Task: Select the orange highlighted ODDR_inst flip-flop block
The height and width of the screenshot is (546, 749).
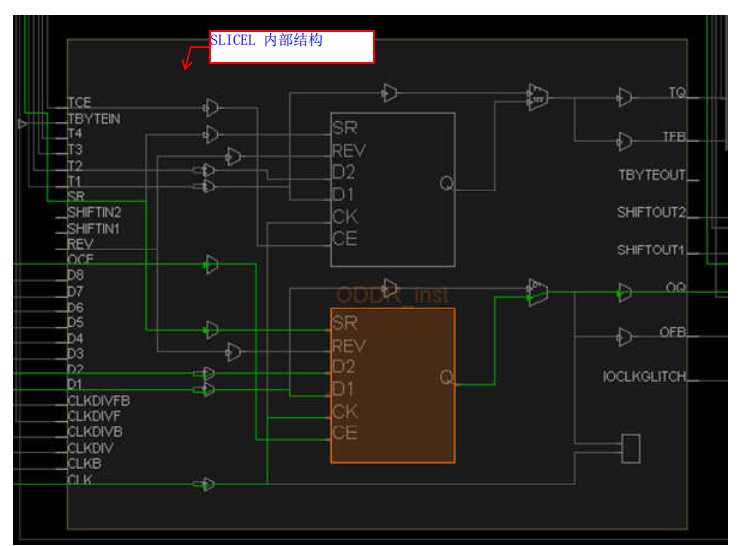Action: [393, 385]
